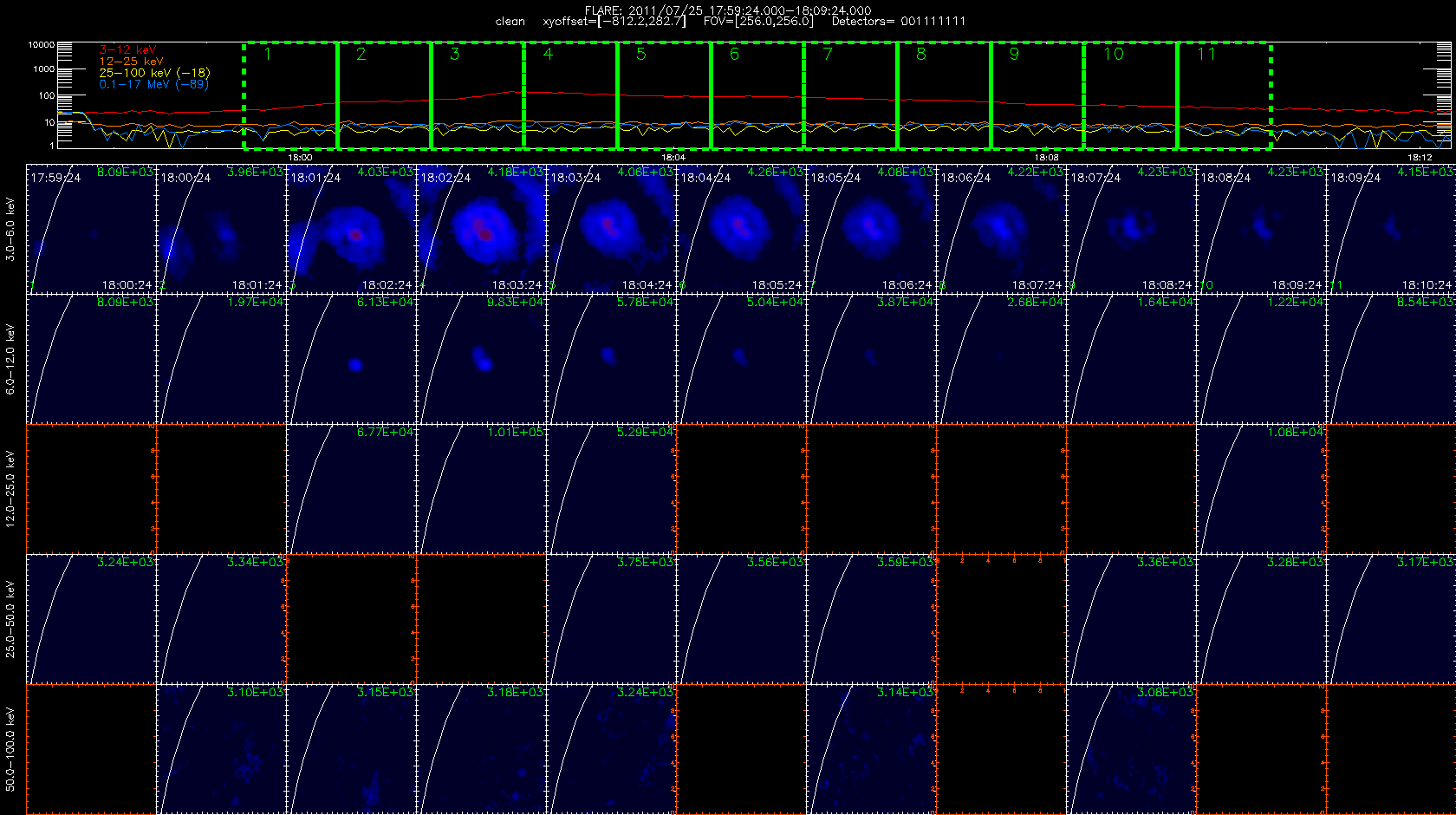Open the 3-6 keV map for interval 8
This screenshot has height=815, width=1456.
[1001, 229]
